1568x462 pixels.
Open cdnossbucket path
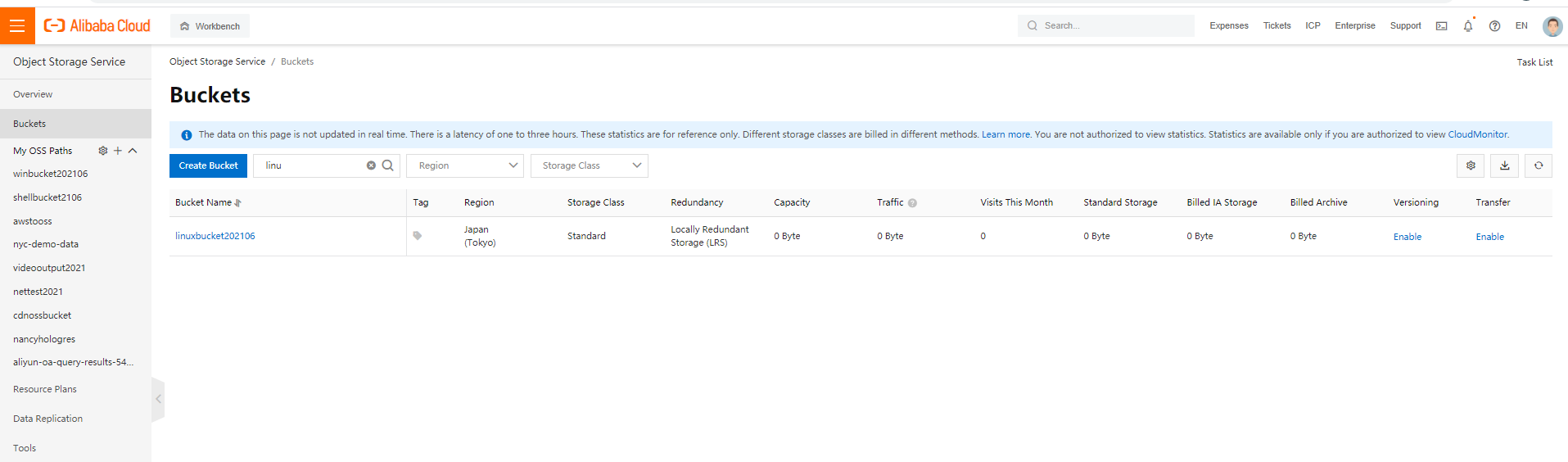(x=42, y=315)
